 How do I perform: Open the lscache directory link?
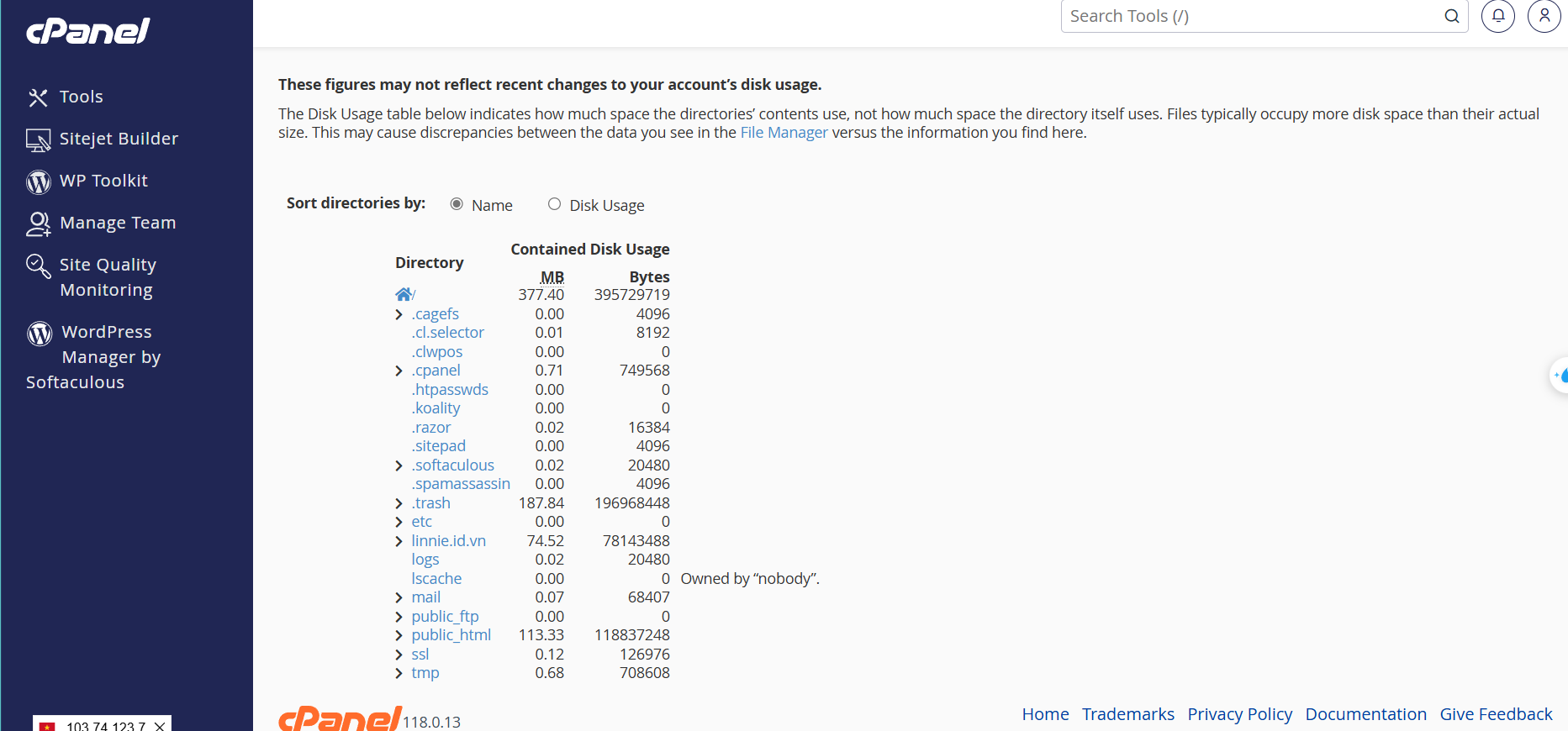coord(436,579)
